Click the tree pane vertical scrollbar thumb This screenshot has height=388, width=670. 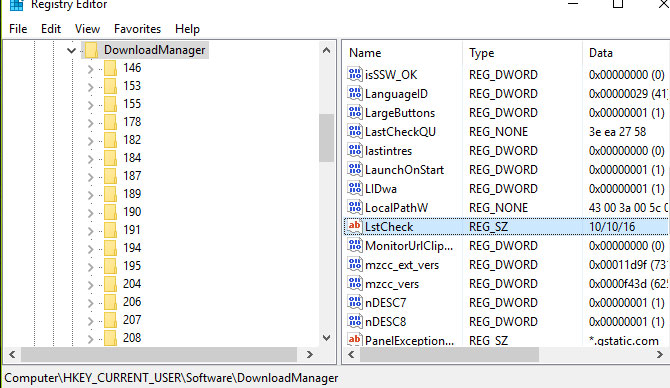point(326,138)
